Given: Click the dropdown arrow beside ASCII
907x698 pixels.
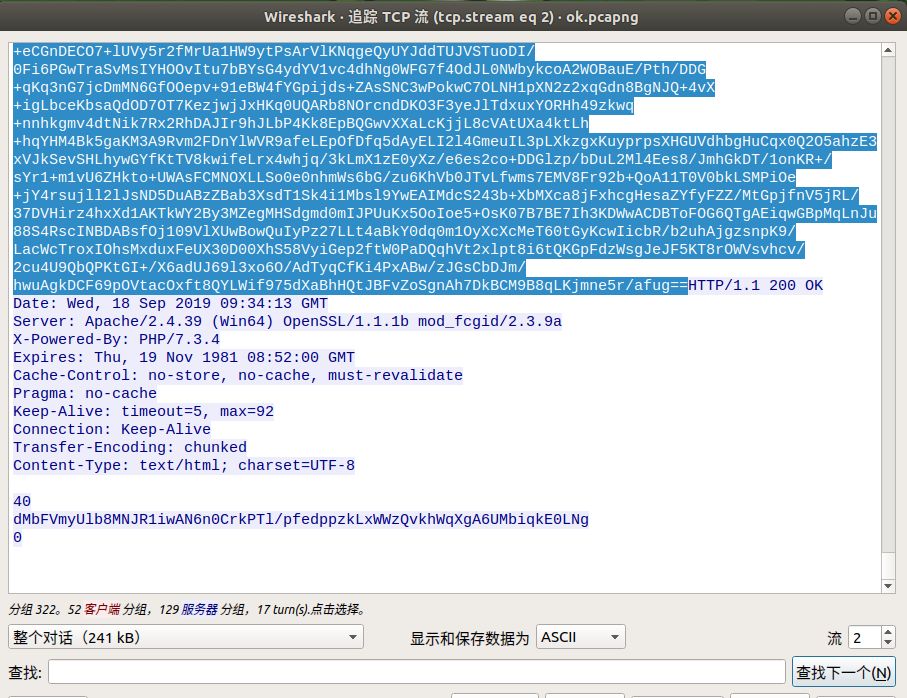Looking at the screenshot, I should pyautogui.click(x=614, y=637).
